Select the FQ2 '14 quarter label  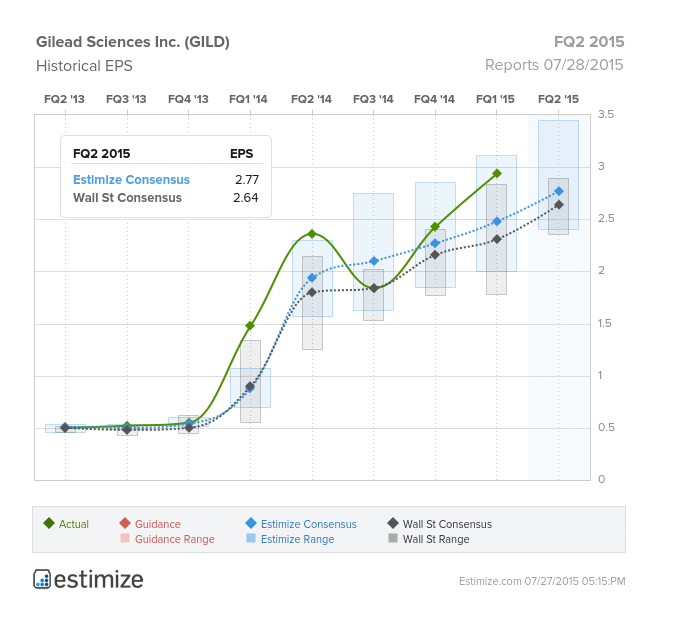tap(311, 99)
